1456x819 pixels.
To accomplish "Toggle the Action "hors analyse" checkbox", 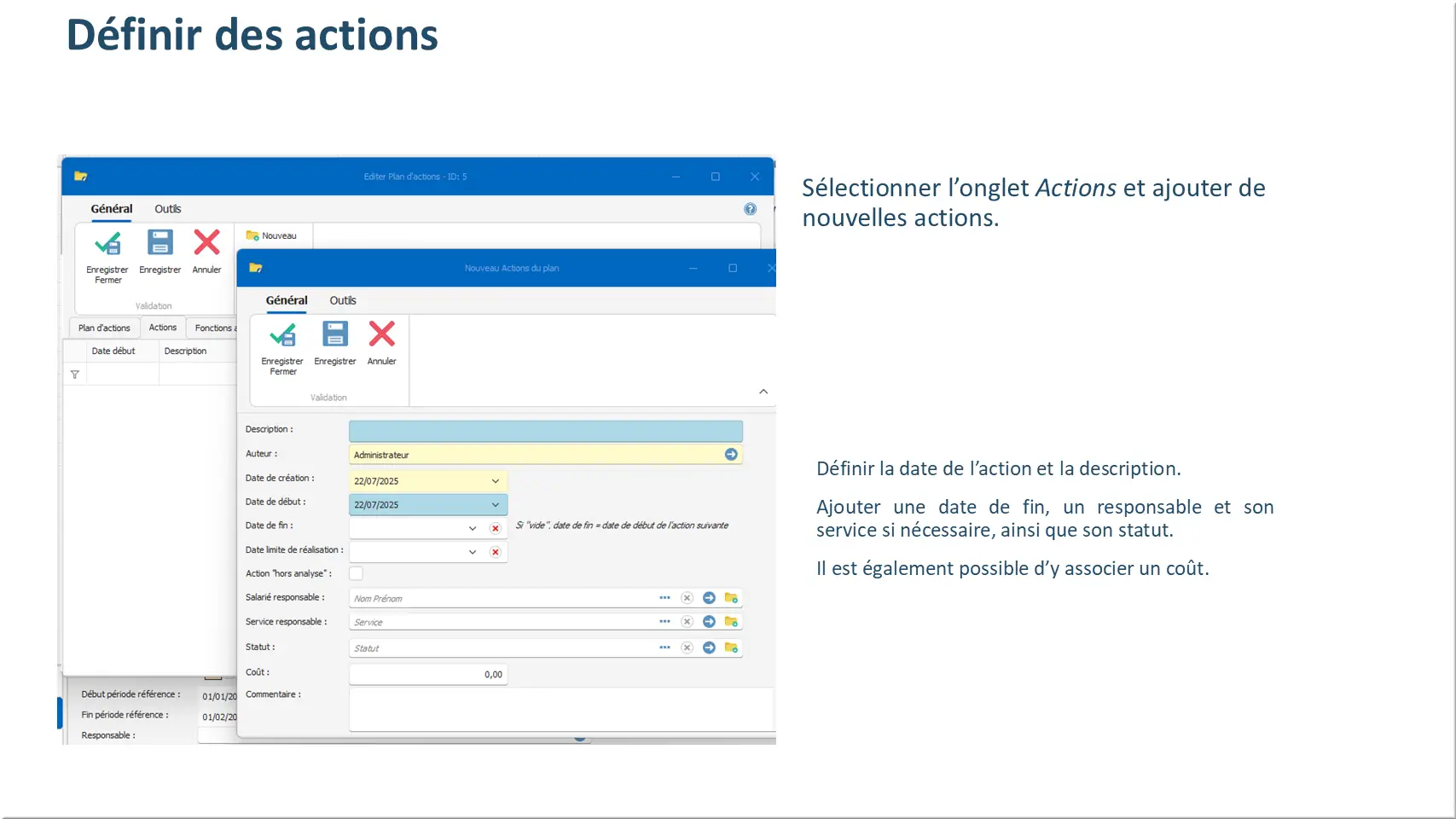I will pos(357,574).
